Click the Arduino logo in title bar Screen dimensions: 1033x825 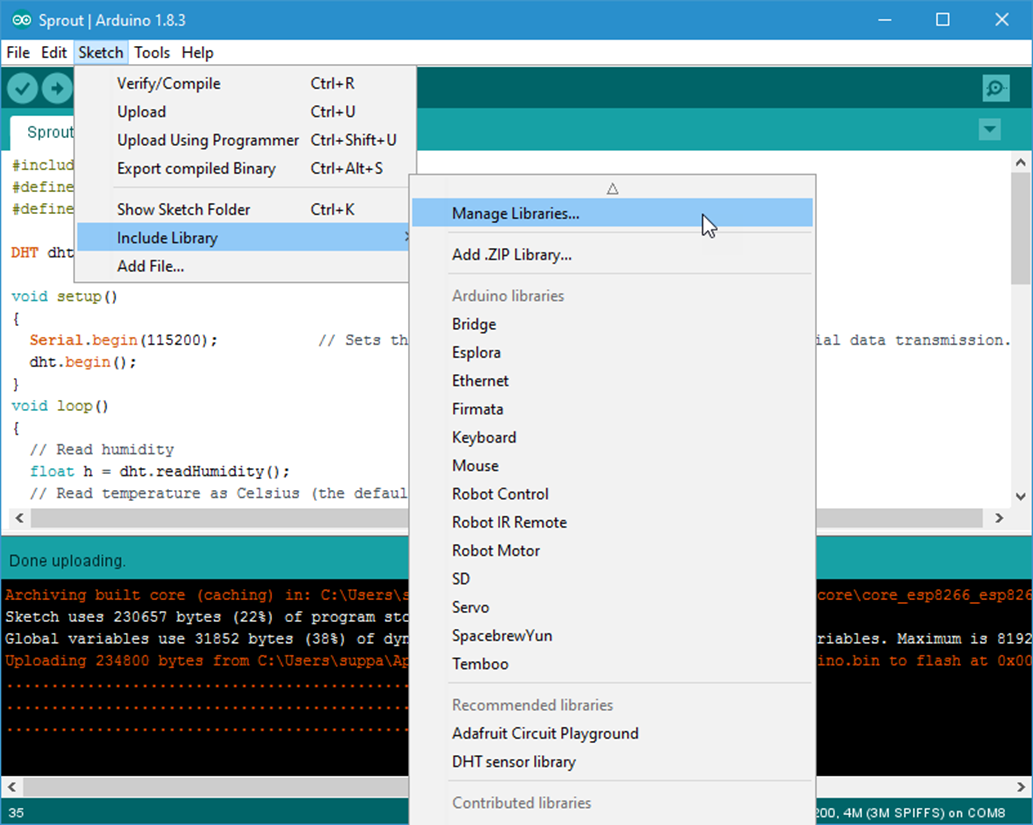tap(22, 20)
